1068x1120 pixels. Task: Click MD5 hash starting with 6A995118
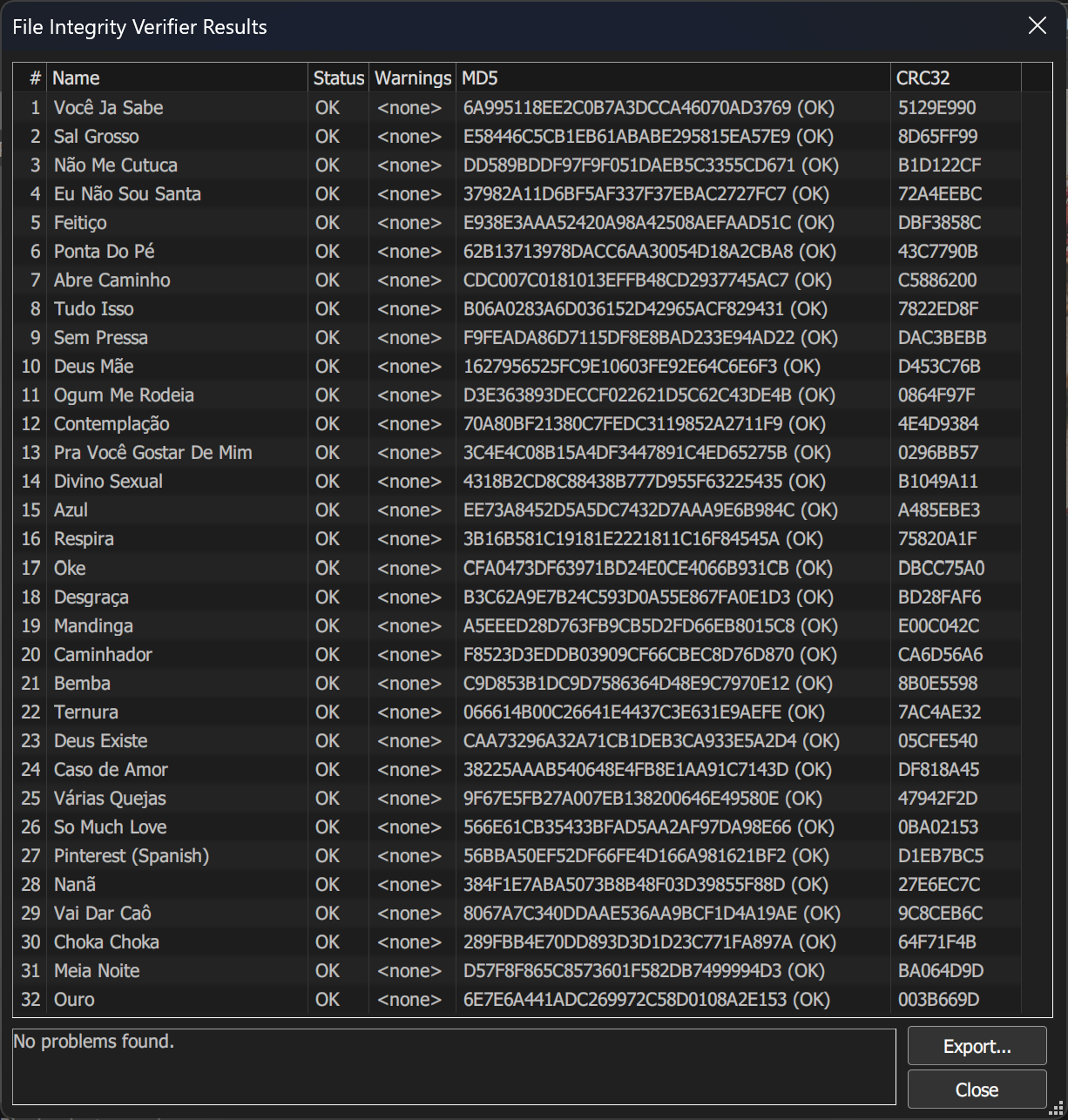click(x=649, y=107)
